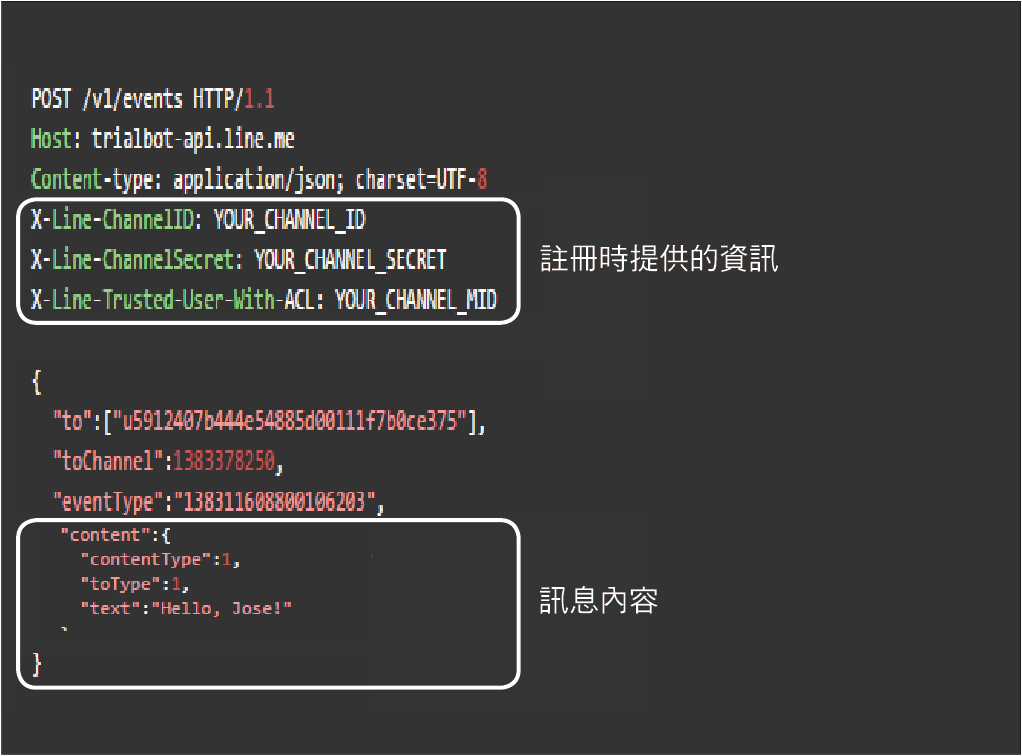Click the closing curly brace of JSON body
1022x756 pixels.
click(x=36, y=664)
